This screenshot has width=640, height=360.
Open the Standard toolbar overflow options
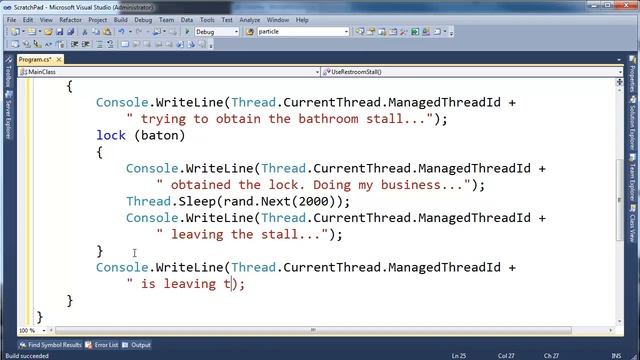(451, 32)
